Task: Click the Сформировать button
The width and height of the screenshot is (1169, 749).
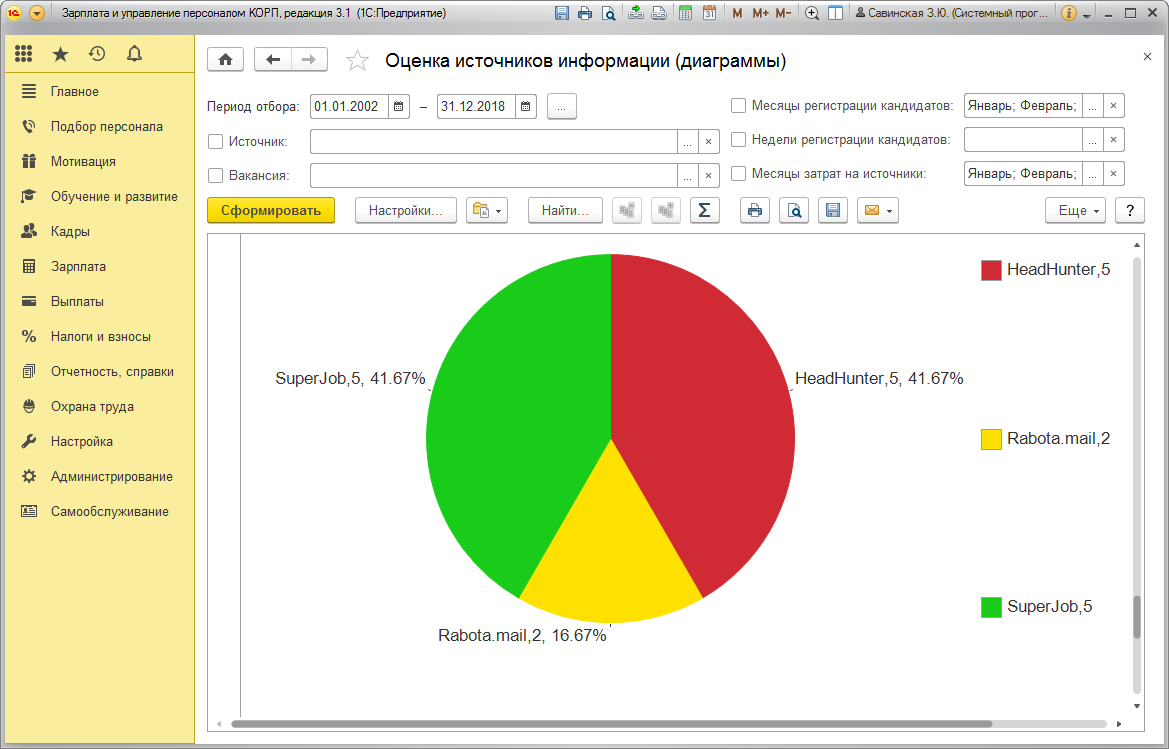Action: point(271,210)
